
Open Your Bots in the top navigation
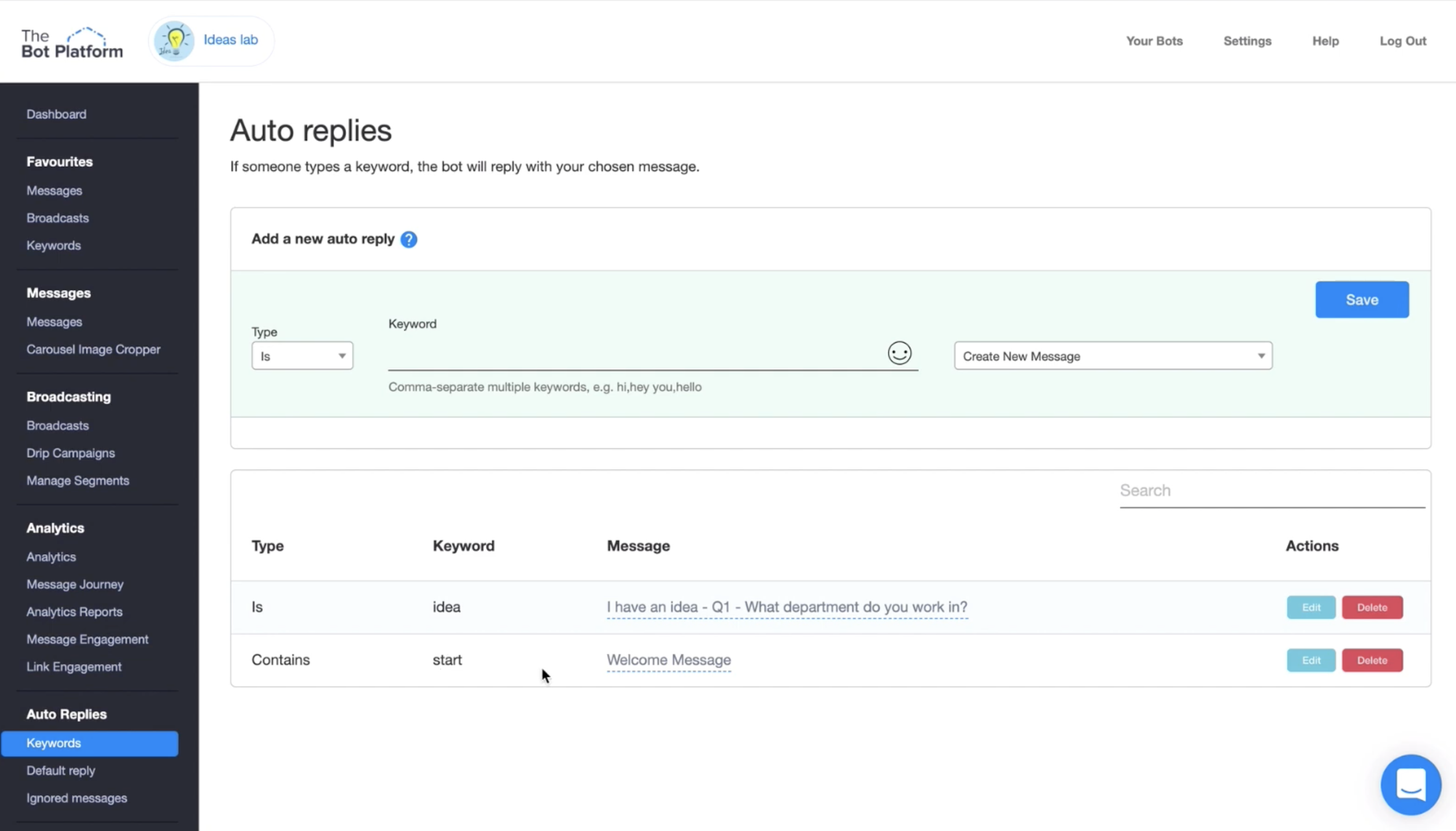coord(1154,41)
